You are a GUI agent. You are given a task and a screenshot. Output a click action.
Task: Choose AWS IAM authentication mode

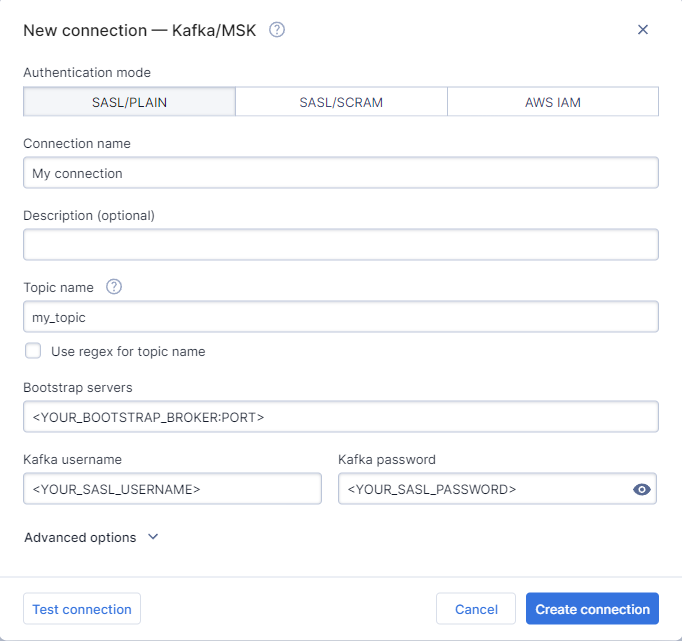(553, 102)
